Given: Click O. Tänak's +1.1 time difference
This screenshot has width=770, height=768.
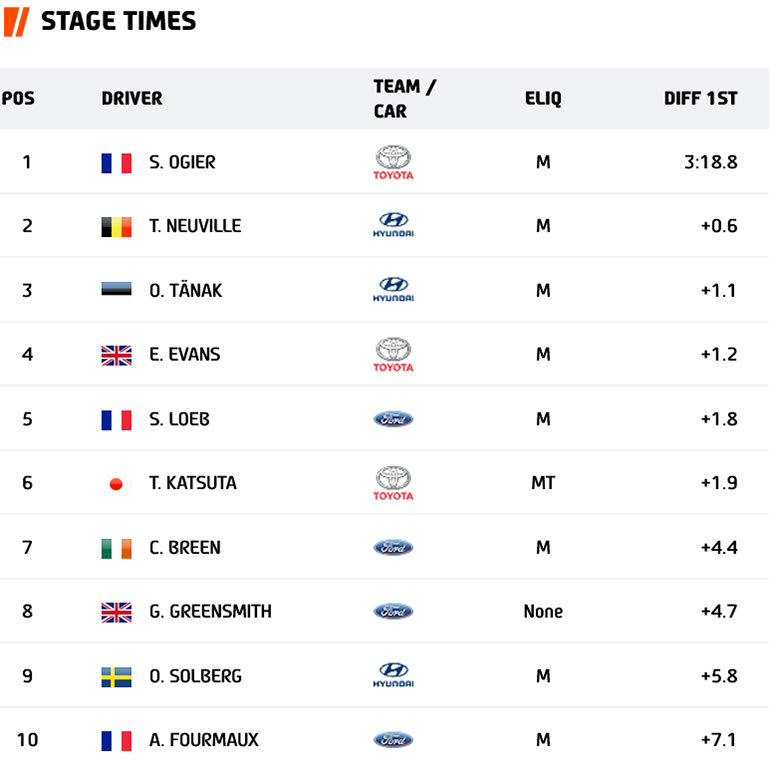Looking at the screenshot, I should click(719, 290).
